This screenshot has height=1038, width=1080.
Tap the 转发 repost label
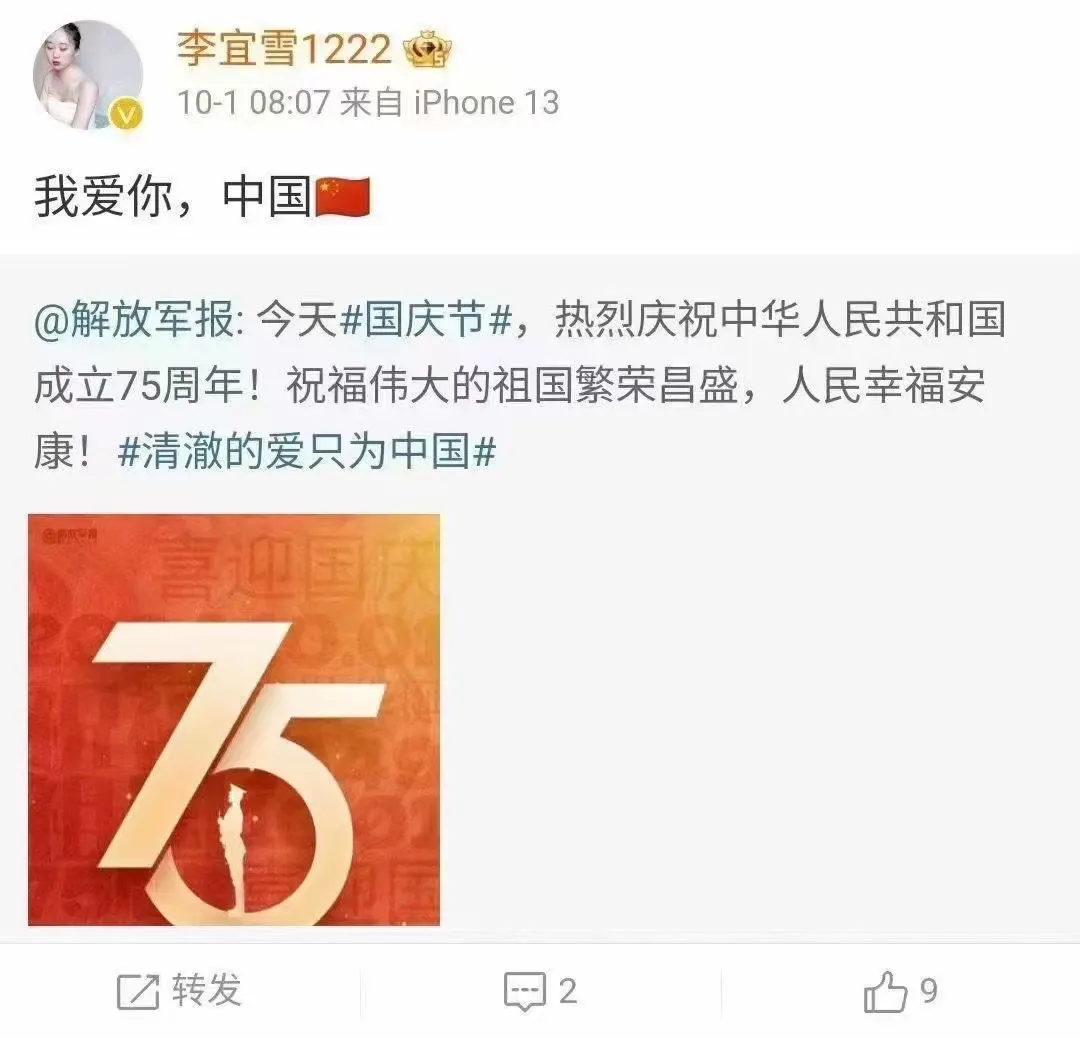(207, 990)
